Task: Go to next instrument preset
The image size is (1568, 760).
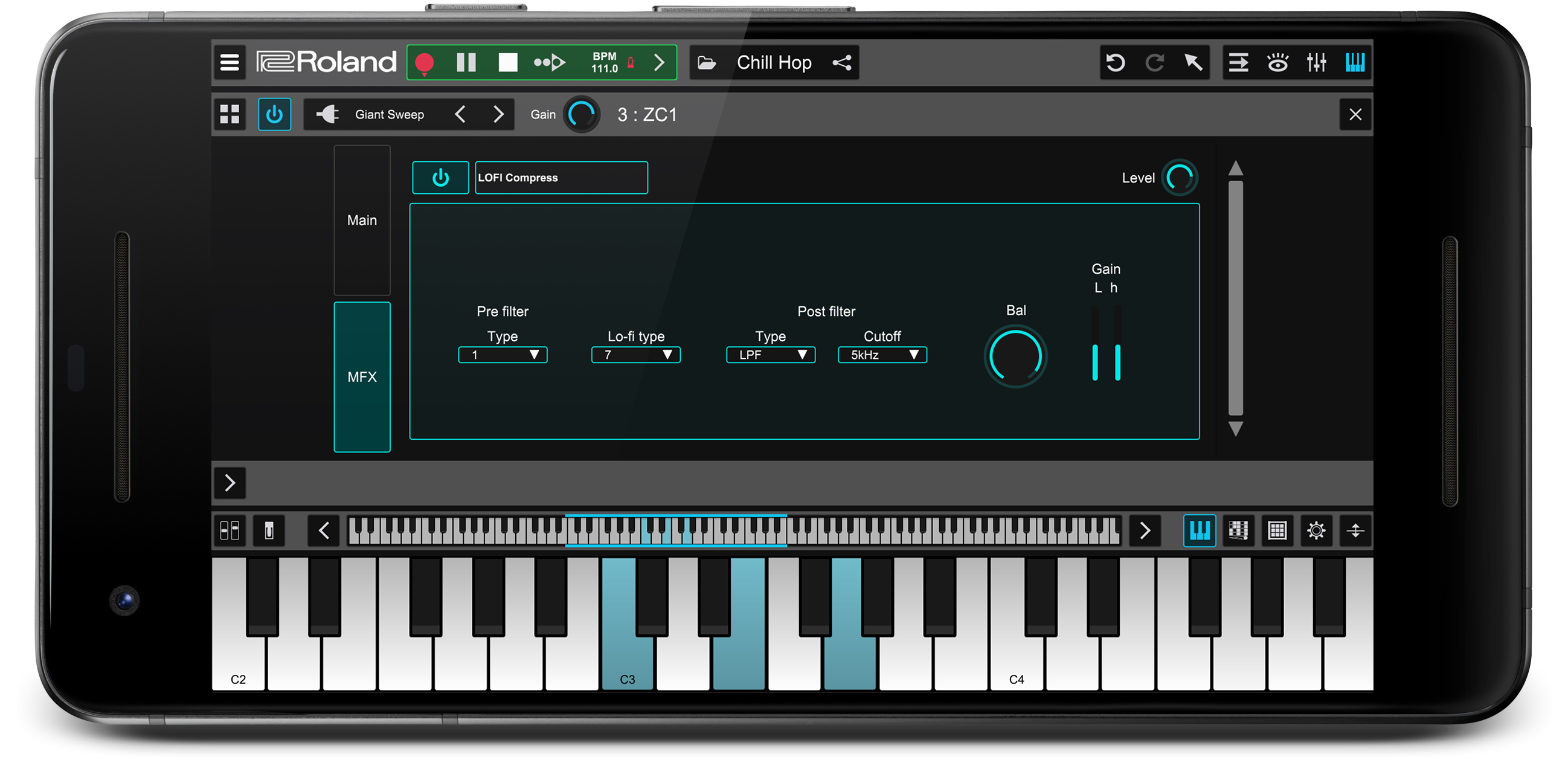Action: point(498,114)
